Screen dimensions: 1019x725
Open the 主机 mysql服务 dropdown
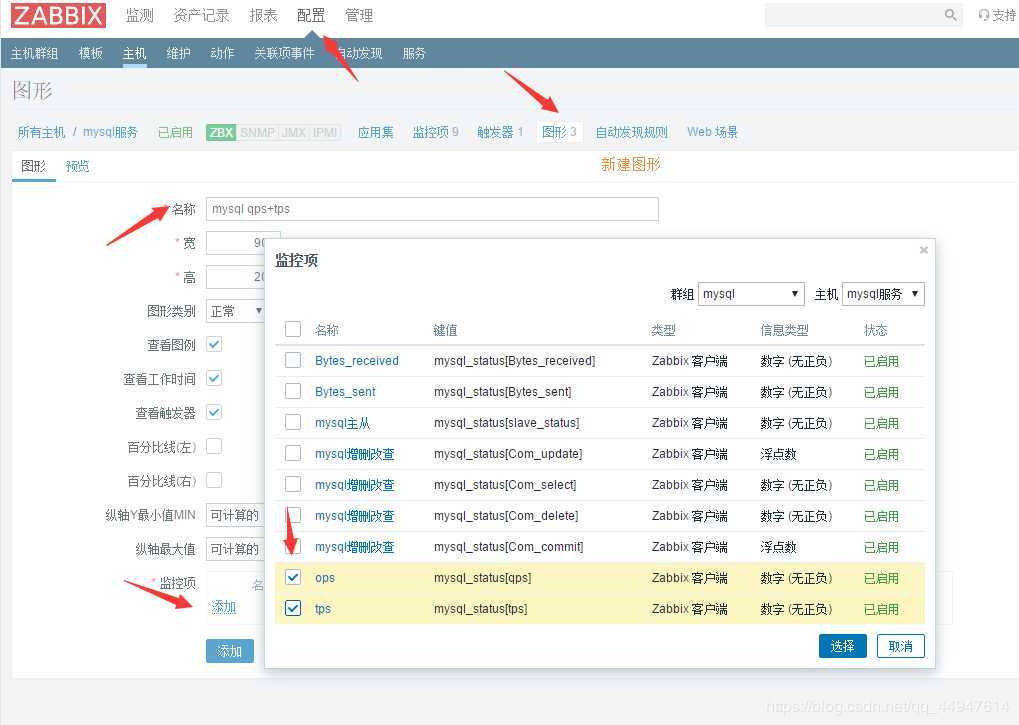[883, 294]
